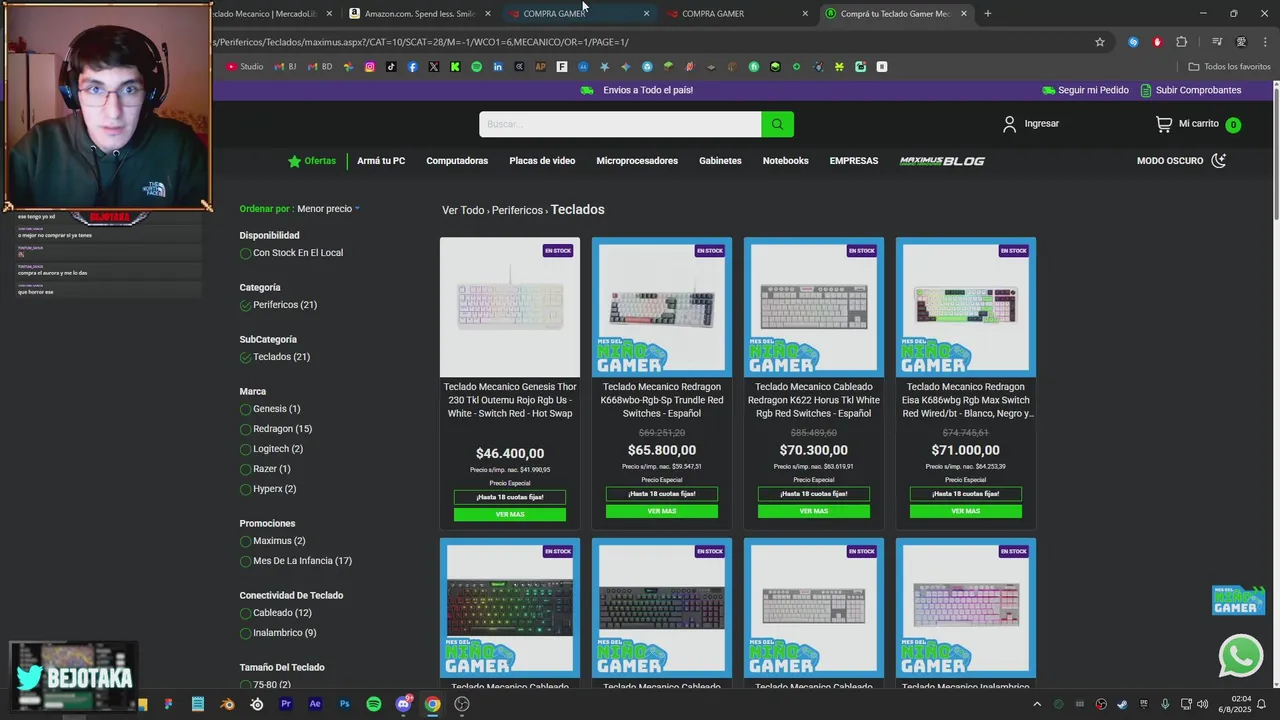Open the Gabinetes menu
Image resolution: width=1280 pixels, height=720 pixels.
(720, 161)
